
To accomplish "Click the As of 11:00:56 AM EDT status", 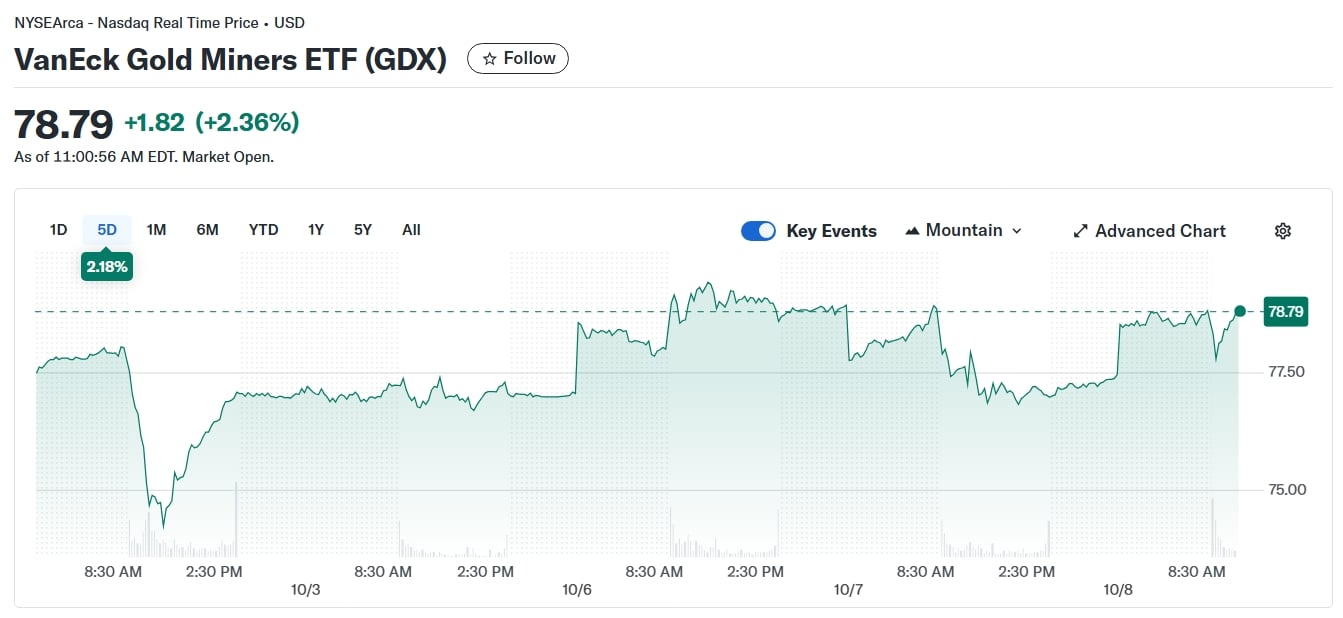I will coord(144,157).
